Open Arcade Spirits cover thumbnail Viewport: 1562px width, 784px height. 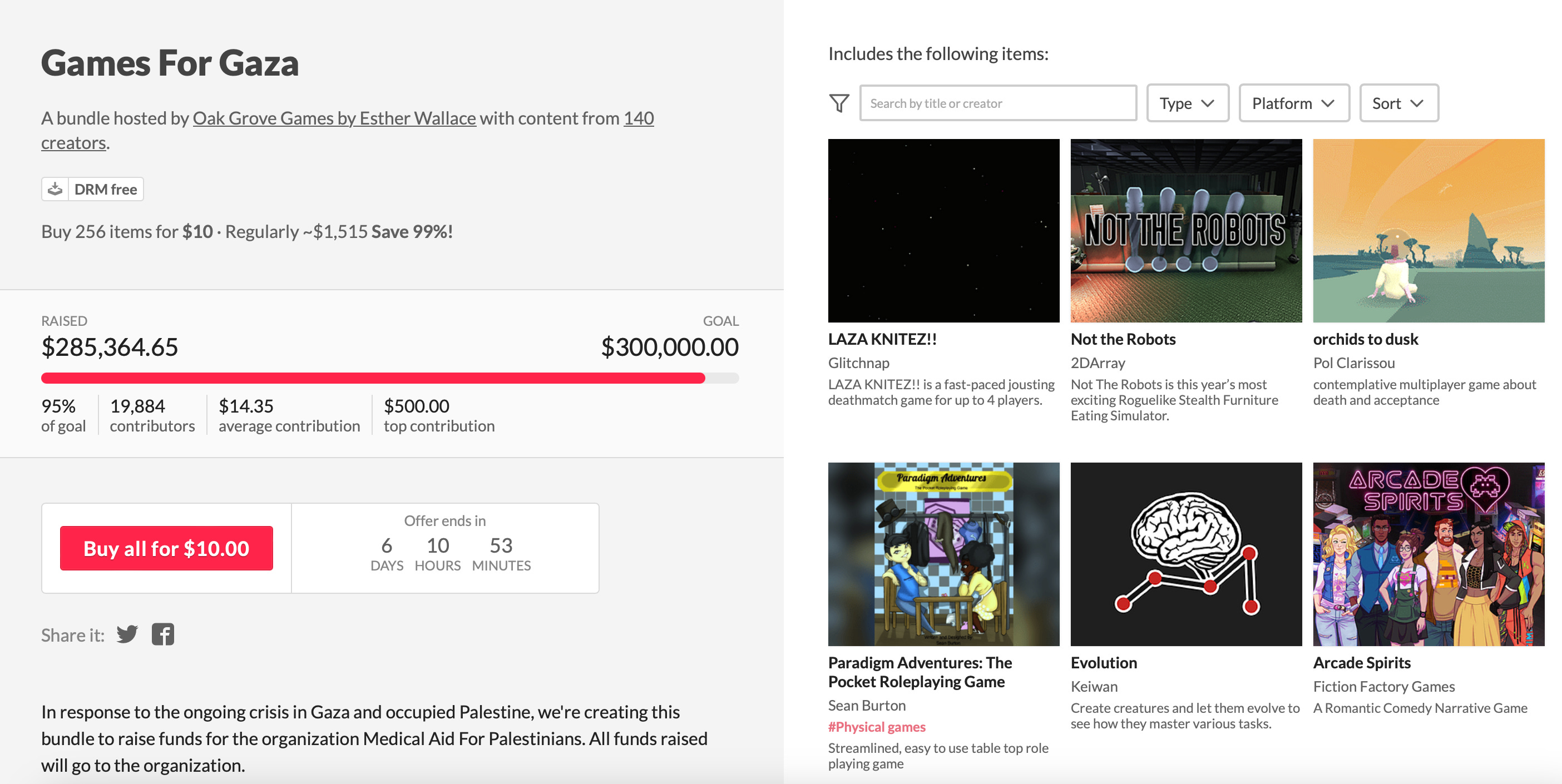point(1428,554)
